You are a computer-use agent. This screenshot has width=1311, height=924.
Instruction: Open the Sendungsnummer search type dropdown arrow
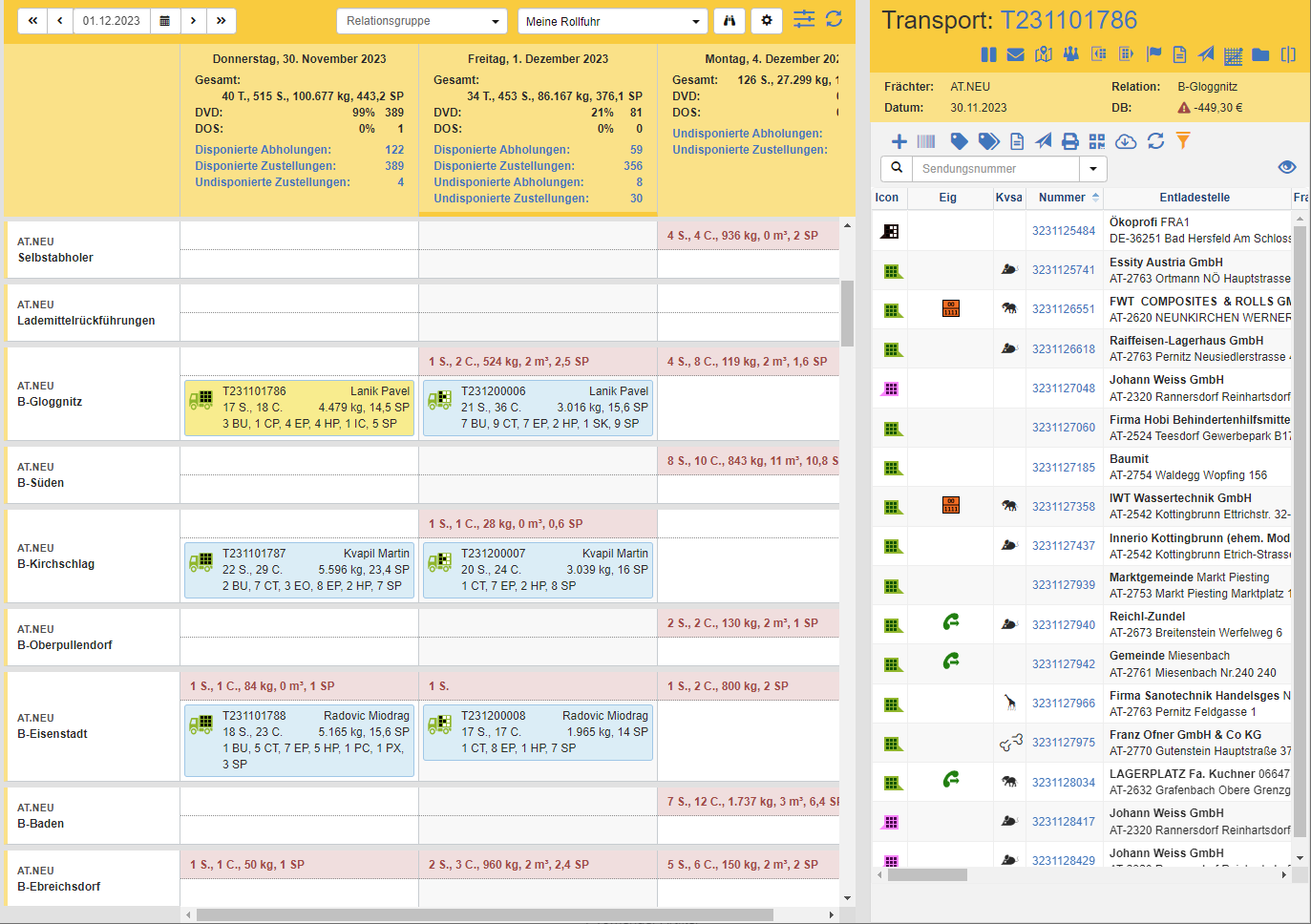pyautogui.click(x=1092, y=169)
